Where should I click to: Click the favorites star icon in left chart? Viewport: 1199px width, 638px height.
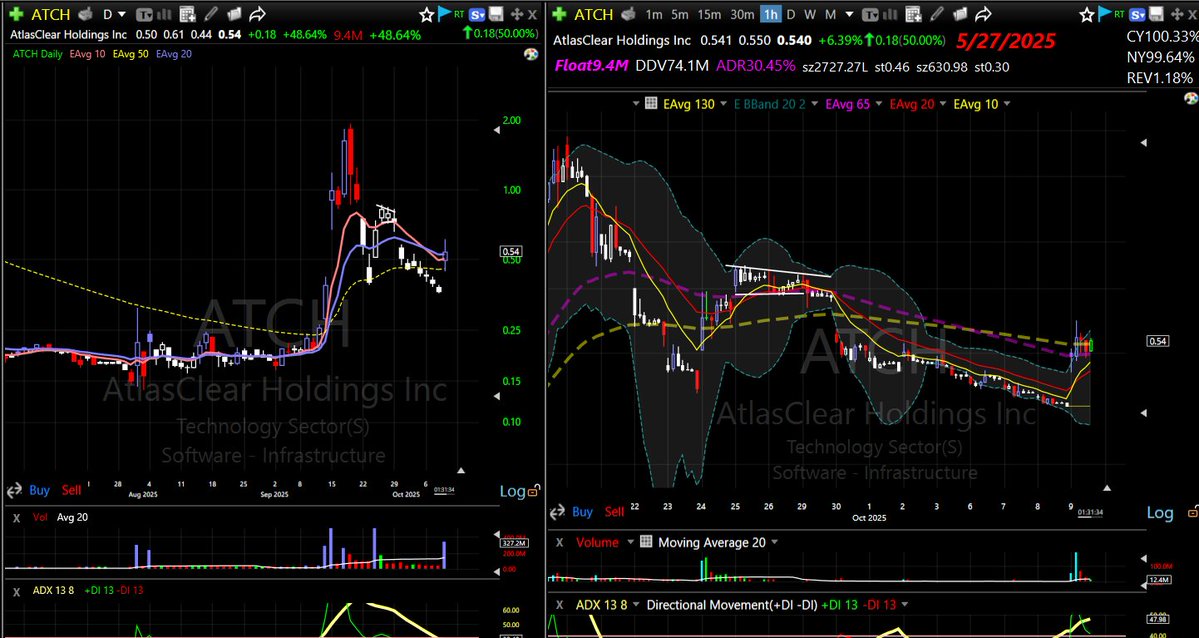pos(427,15)
